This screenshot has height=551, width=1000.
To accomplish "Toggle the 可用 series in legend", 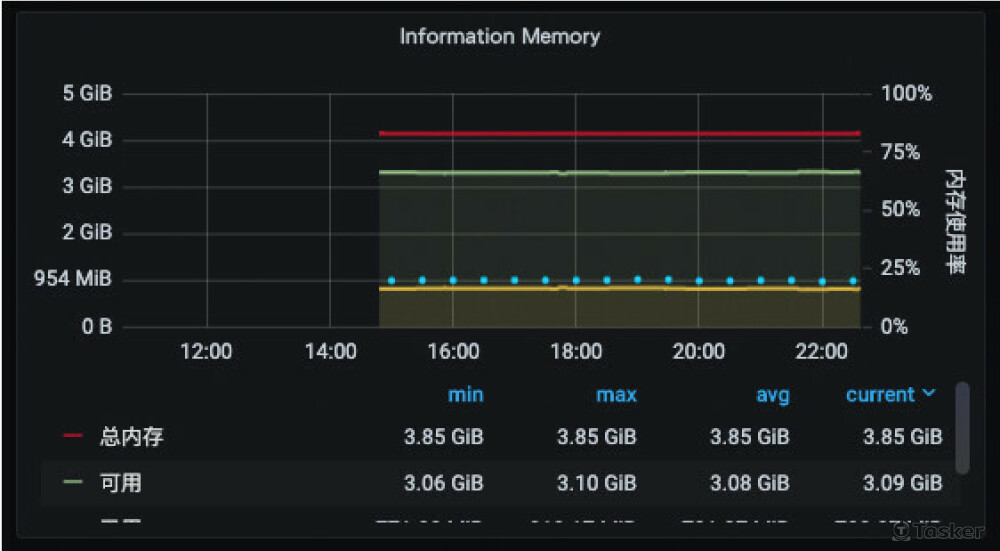I will click(121, 483).
